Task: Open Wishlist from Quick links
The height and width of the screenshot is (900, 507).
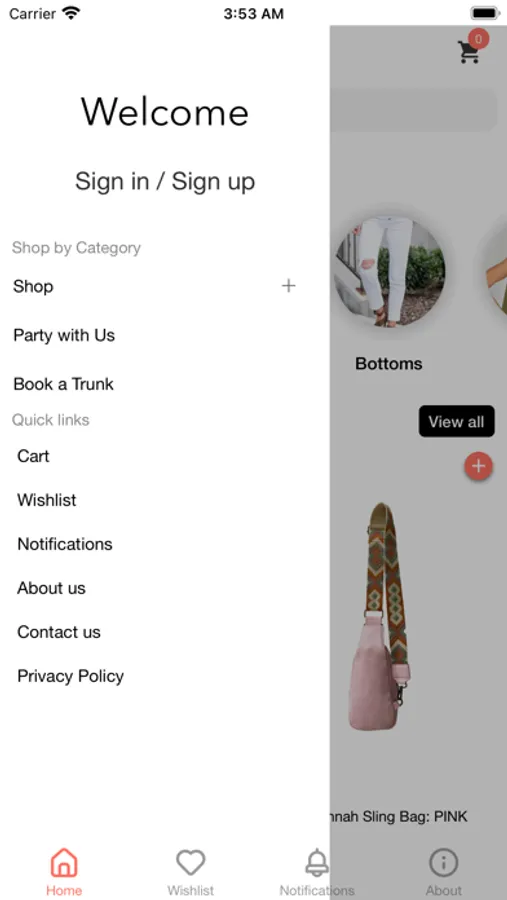Action: tap(47, 500)
